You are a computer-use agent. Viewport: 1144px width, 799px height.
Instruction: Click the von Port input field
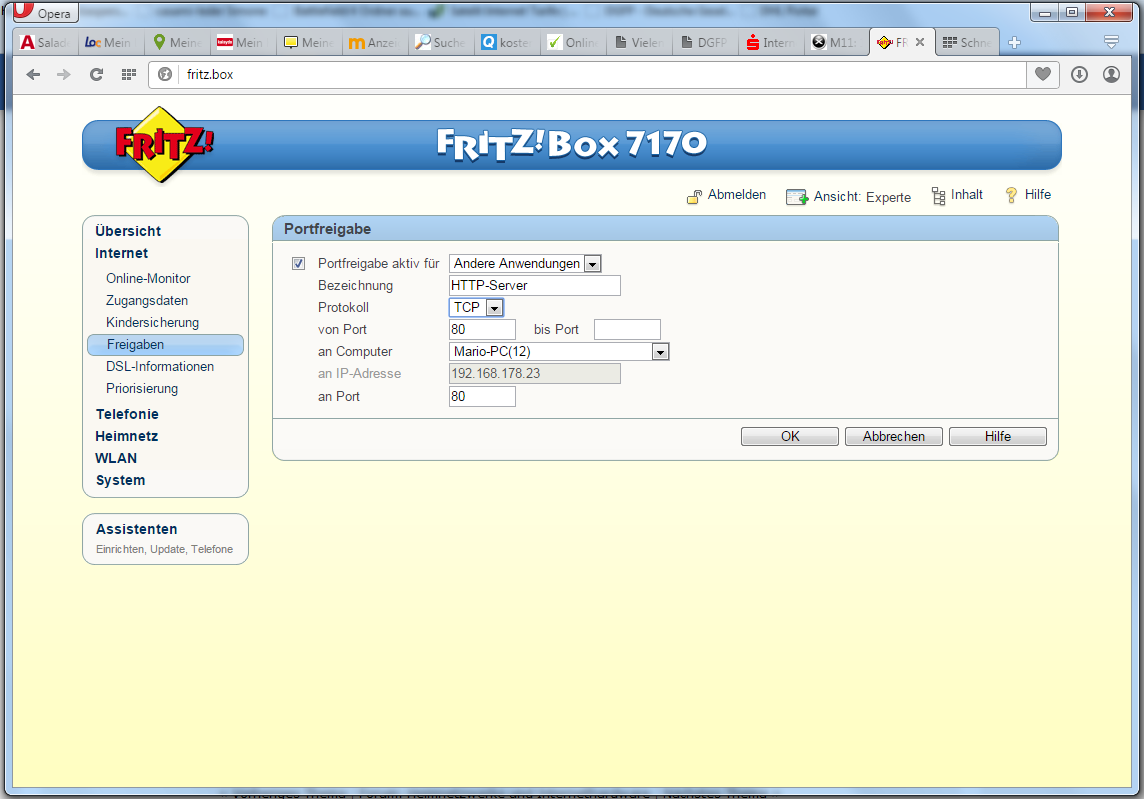coord(482,330)
